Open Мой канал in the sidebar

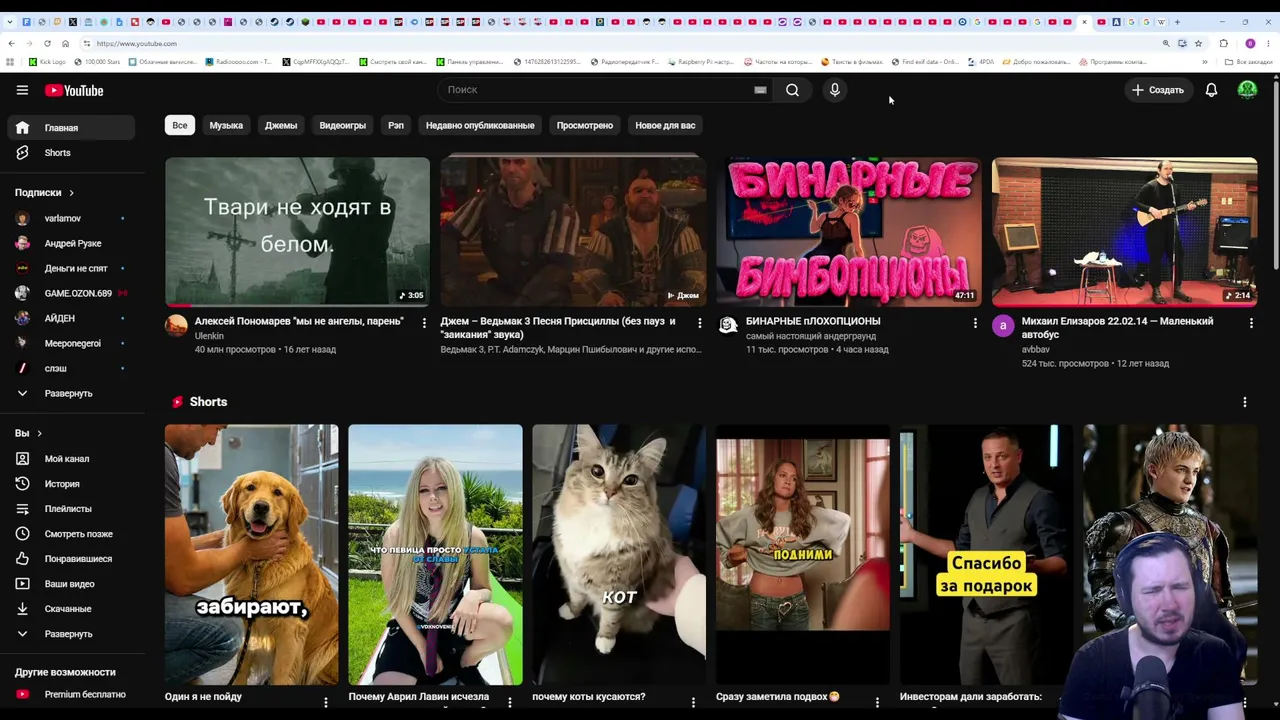[70, 459]
